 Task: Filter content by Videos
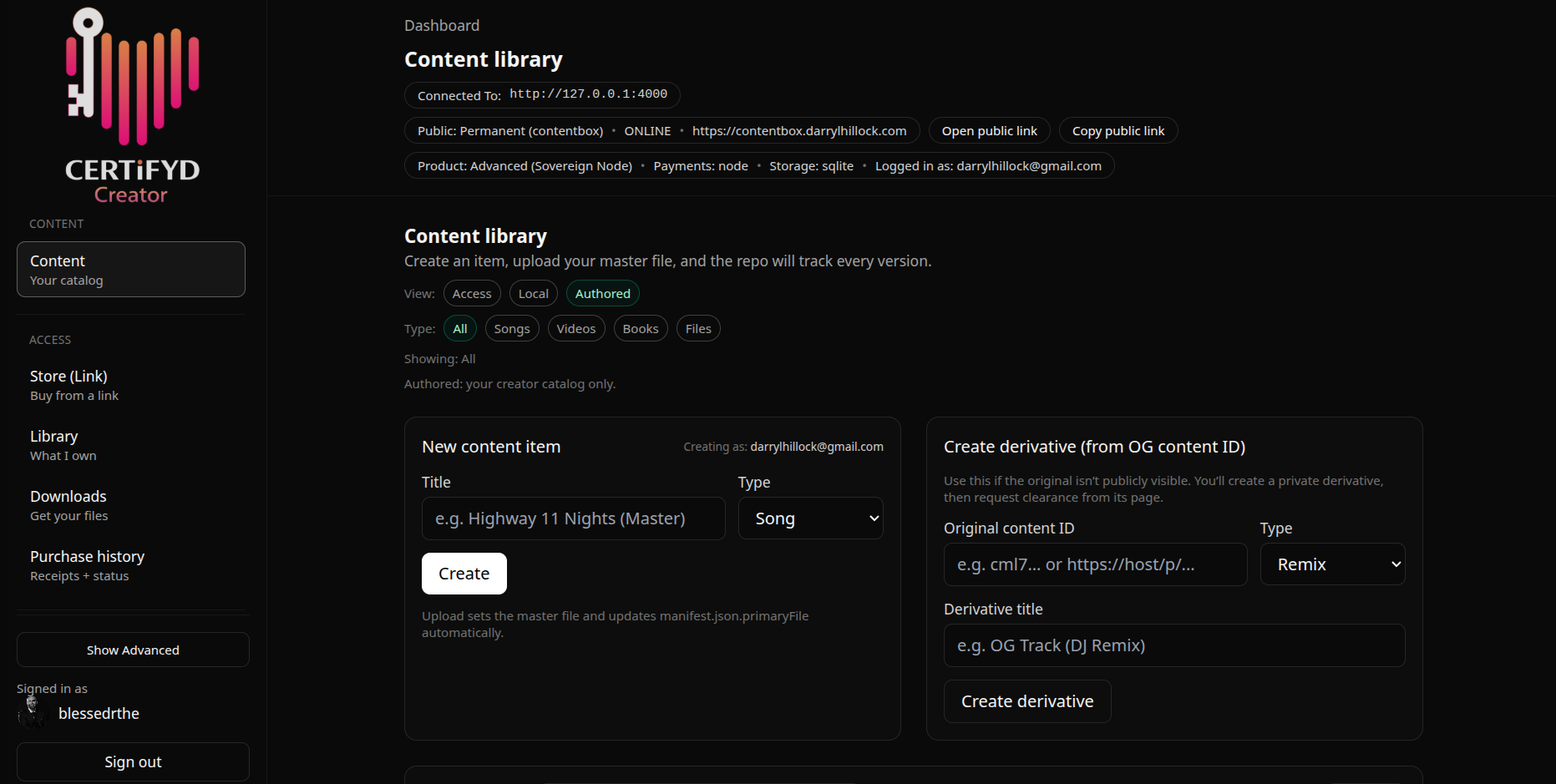click(575, 328)
